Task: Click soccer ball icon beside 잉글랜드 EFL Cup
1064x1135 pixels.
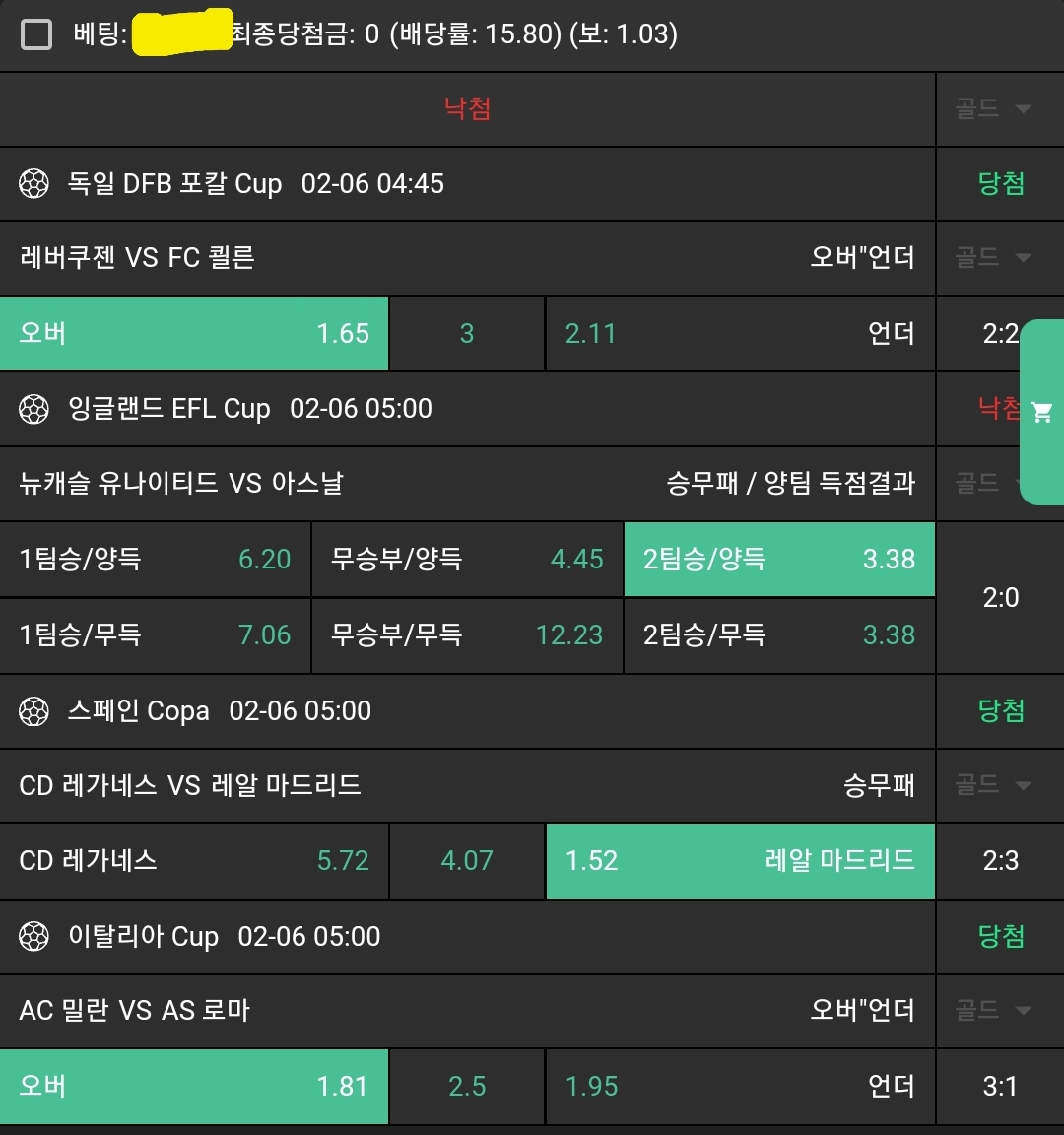Action: (x=34, y=409)
